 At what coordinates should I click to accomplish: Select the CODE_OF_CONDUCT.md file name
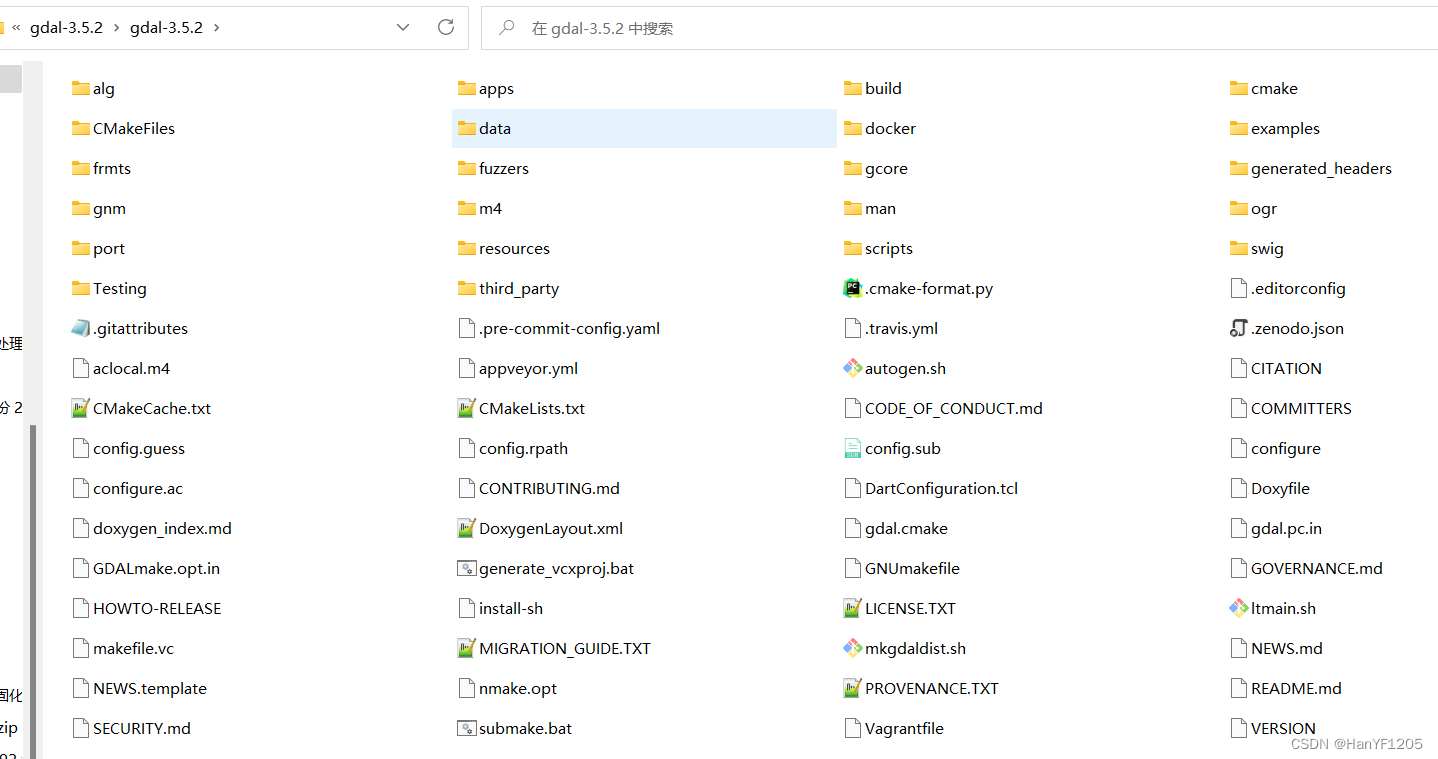coord(954,408)
